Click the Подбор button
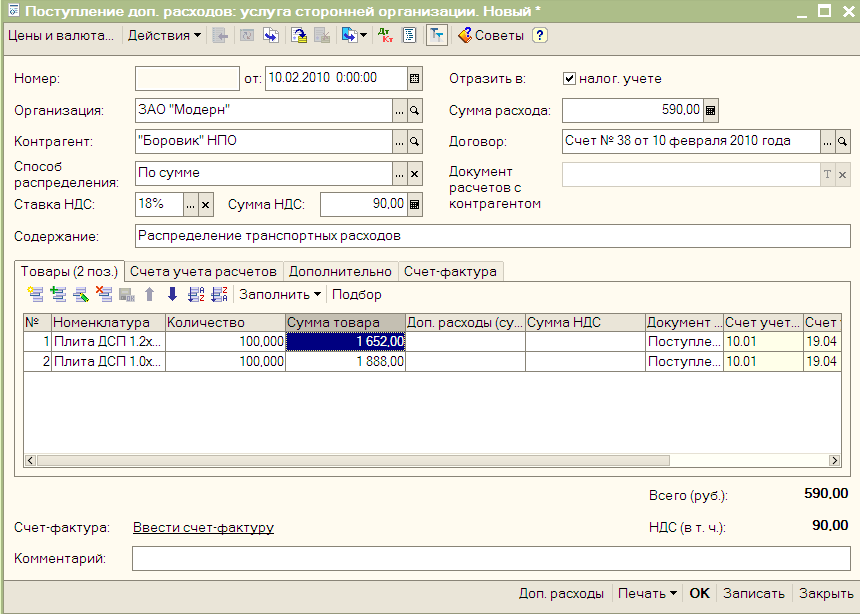This screenshot has height=614, width=860. point(357,295)
